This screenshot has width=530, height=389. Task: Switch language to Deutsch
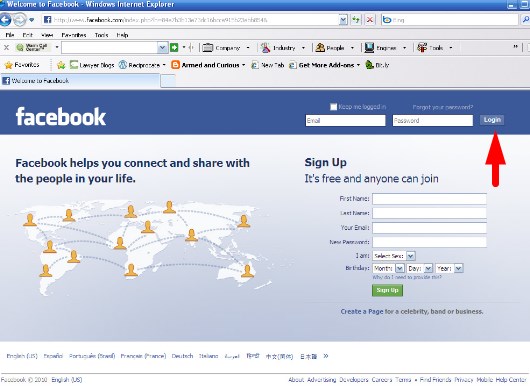(183, 356)
